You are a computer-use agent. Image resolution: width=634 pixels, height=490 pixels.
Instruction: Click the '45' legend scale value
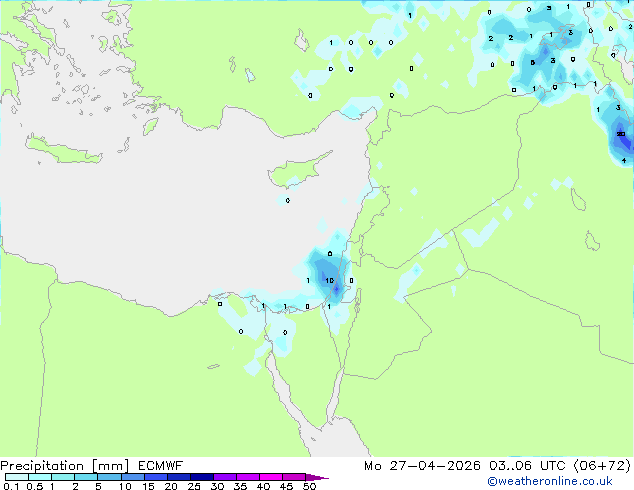click(x=286, y=486)
